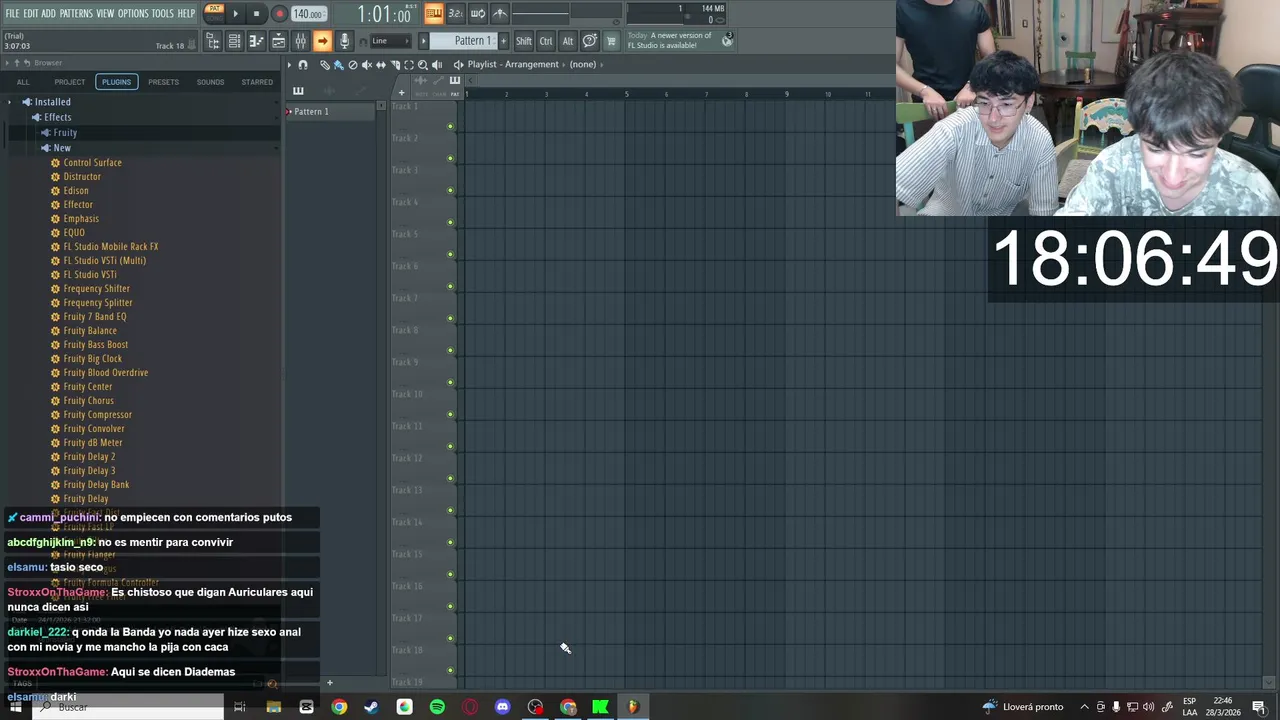Screen dimensions: 1280x720
Task: Choose the Select tool in Playlist
Action: click(x=409, y=65)
